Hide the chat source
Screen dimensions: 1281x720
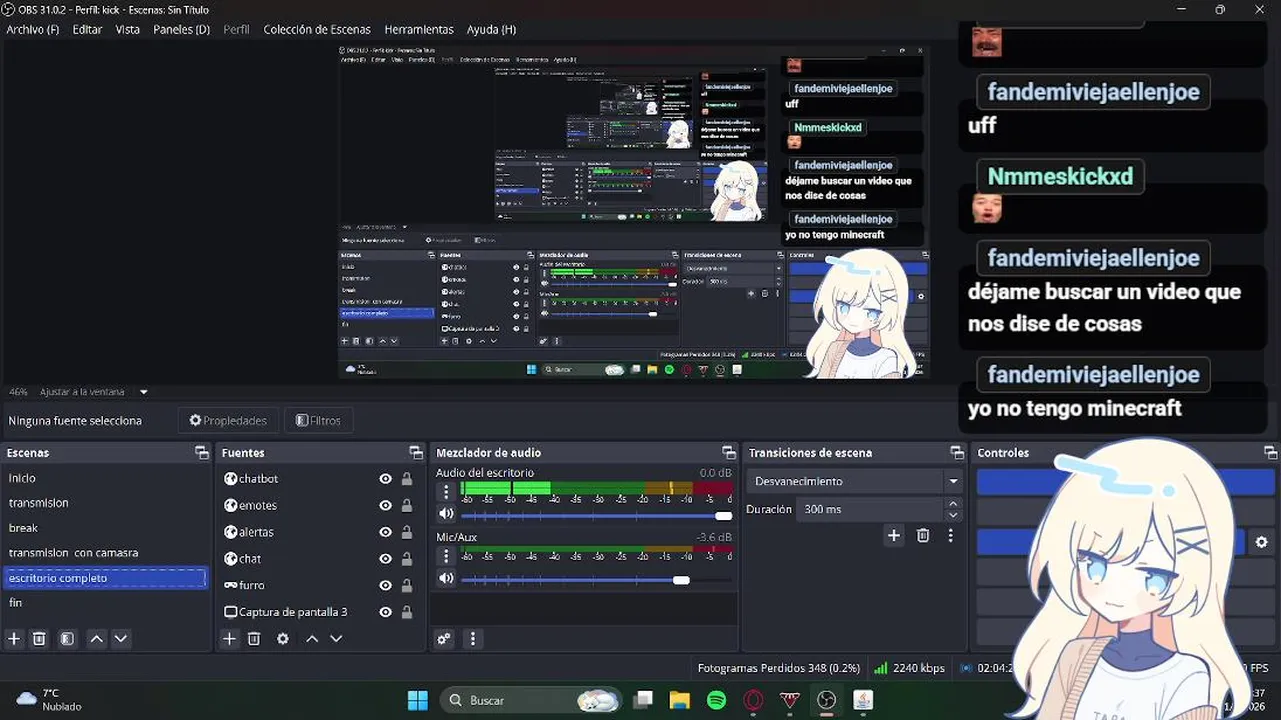(385, 559)
